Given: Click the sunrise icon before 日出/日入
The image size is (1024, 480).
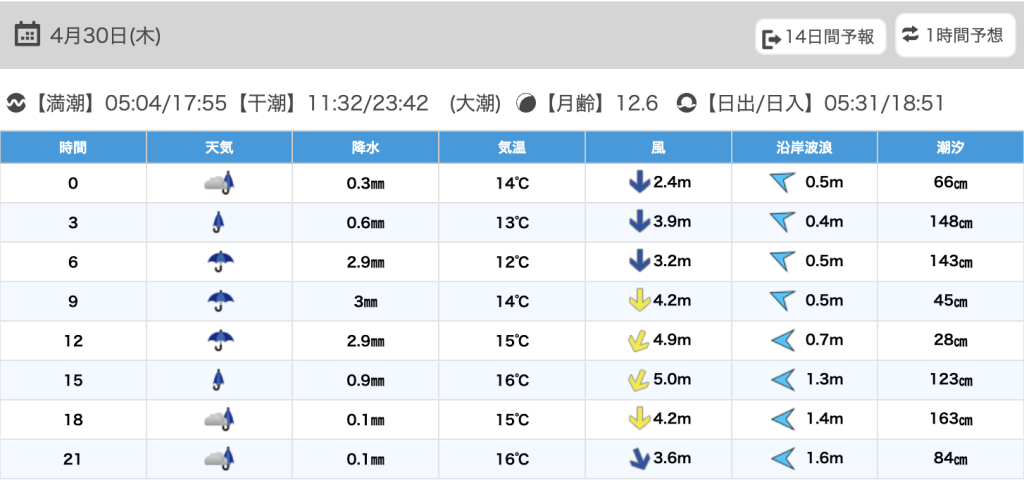Looking at the screenshot, I should pyautogui.click(x=686, y=103).
